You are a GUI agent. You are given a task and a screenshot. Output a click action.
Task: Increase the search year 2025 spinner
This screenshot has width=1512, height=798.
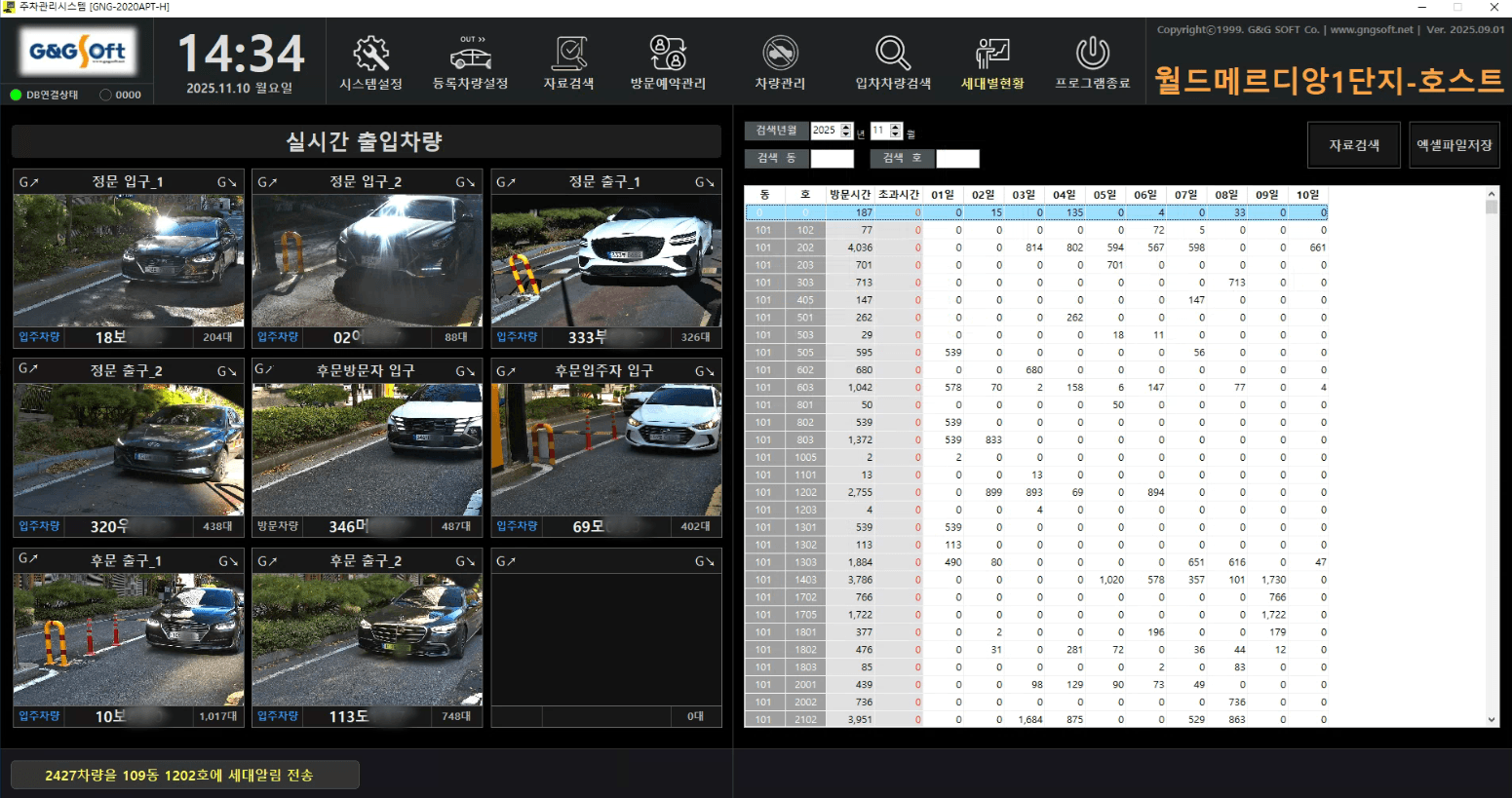846,127
